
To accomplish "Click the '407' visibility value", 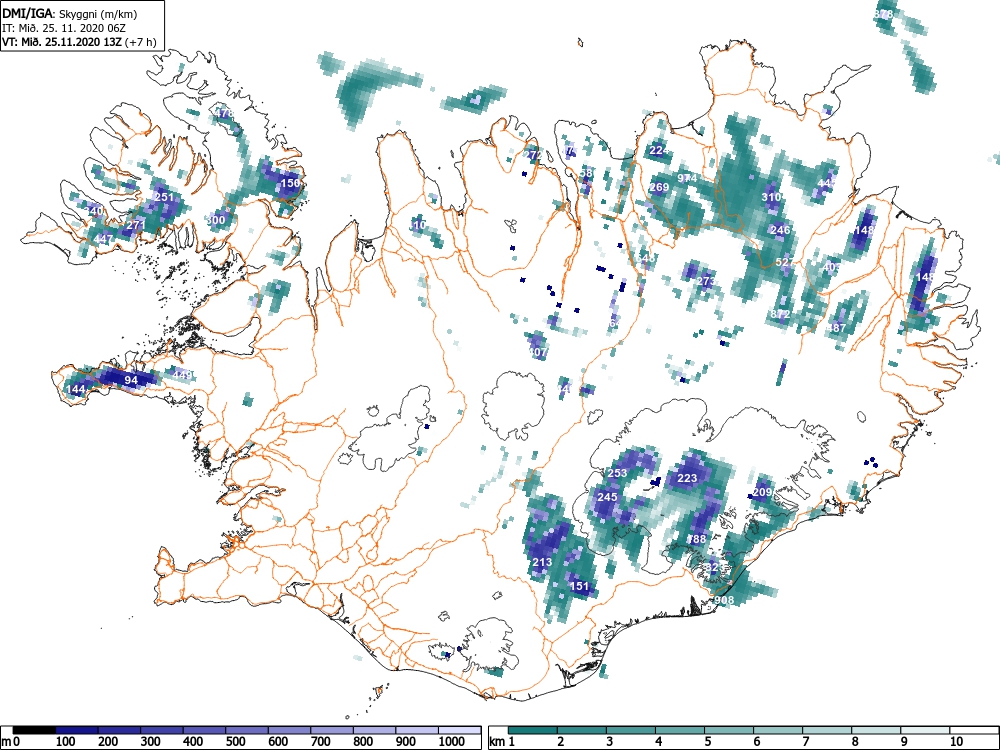I will pos(538,351).
